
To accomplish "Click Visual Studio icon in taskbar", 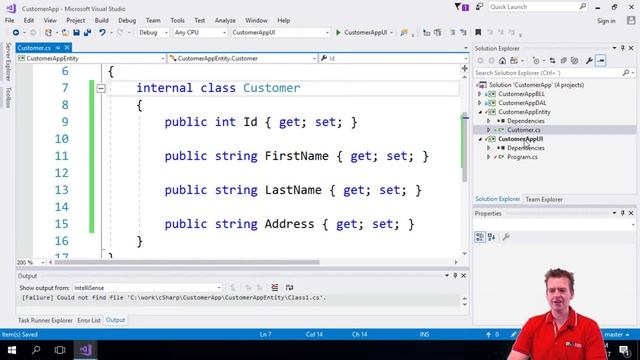I will point(86,350).
